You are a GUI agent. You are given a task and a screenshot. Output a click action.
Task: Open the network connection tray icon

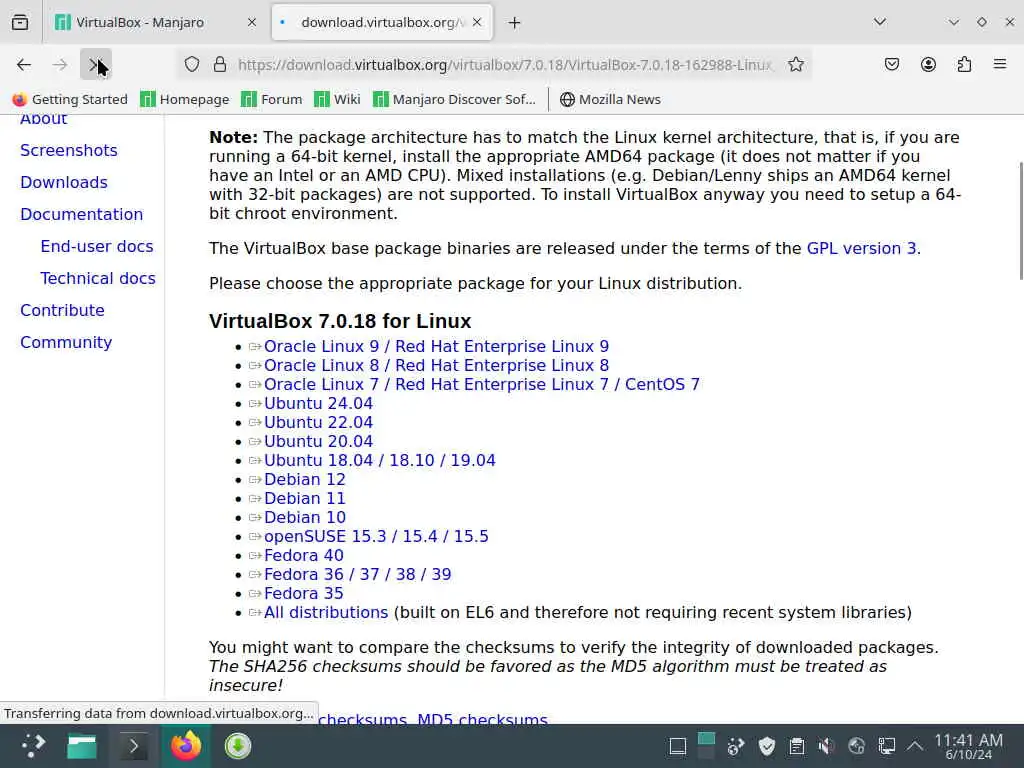[x=886, y=746]
